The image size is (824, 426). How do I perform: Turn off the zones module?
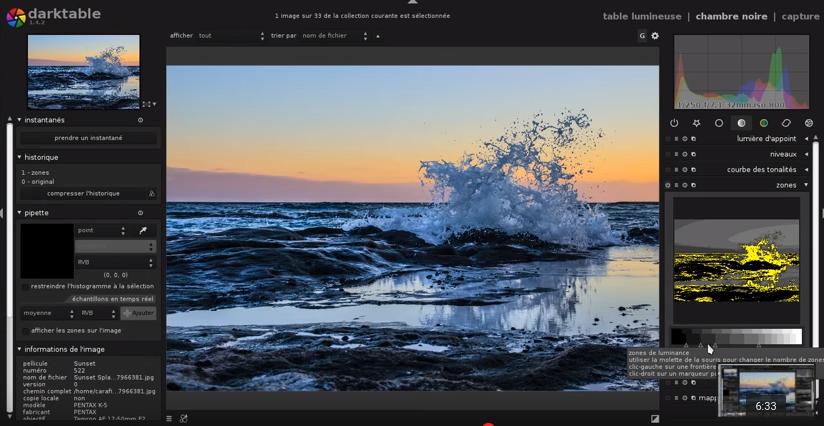click(668, 185)
